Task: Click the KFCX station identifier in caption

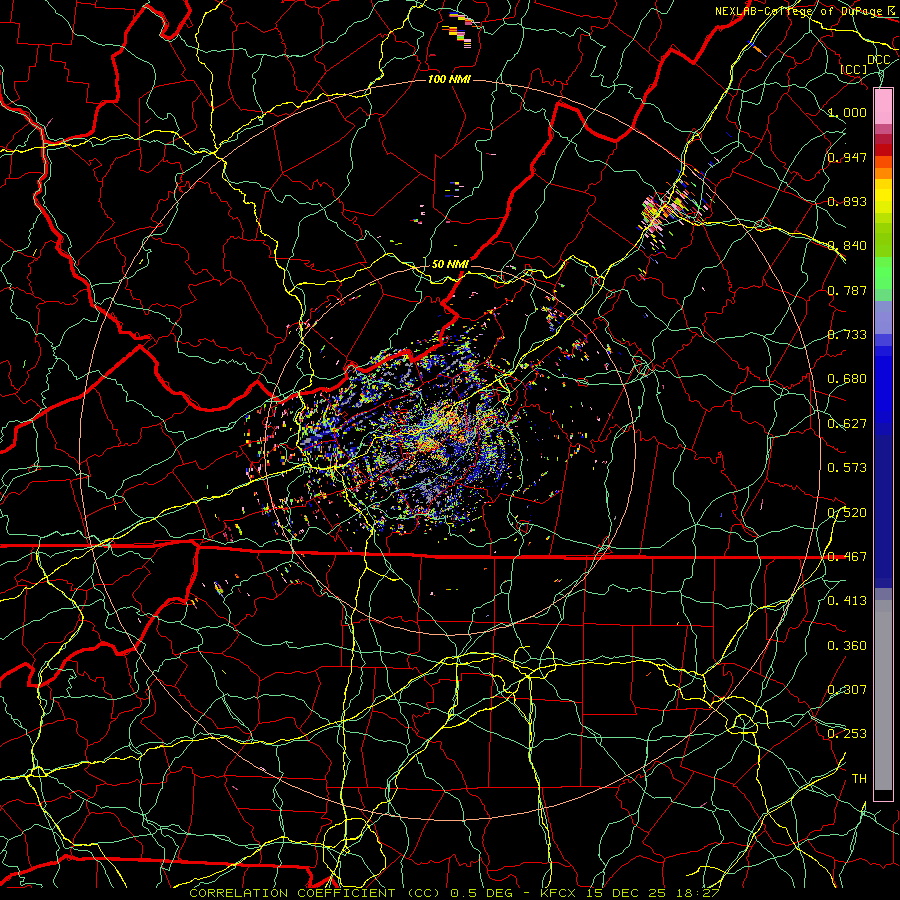Action: click(560, 893)
